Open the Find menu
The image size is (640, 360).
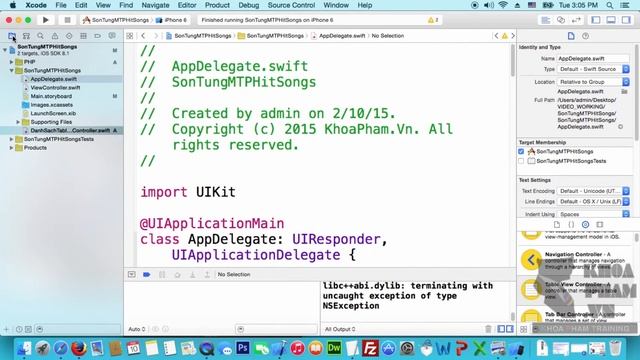point(126,5)
